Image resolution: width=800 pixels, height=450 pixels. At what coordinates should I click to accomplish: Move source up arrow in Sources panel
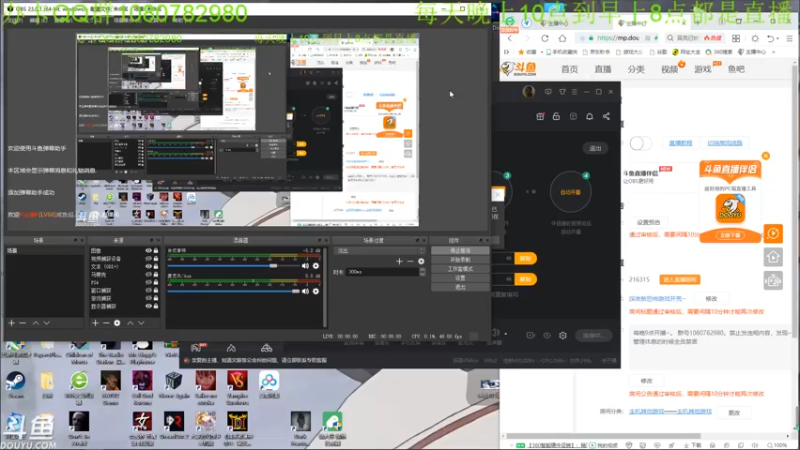[x=130, y=323]
